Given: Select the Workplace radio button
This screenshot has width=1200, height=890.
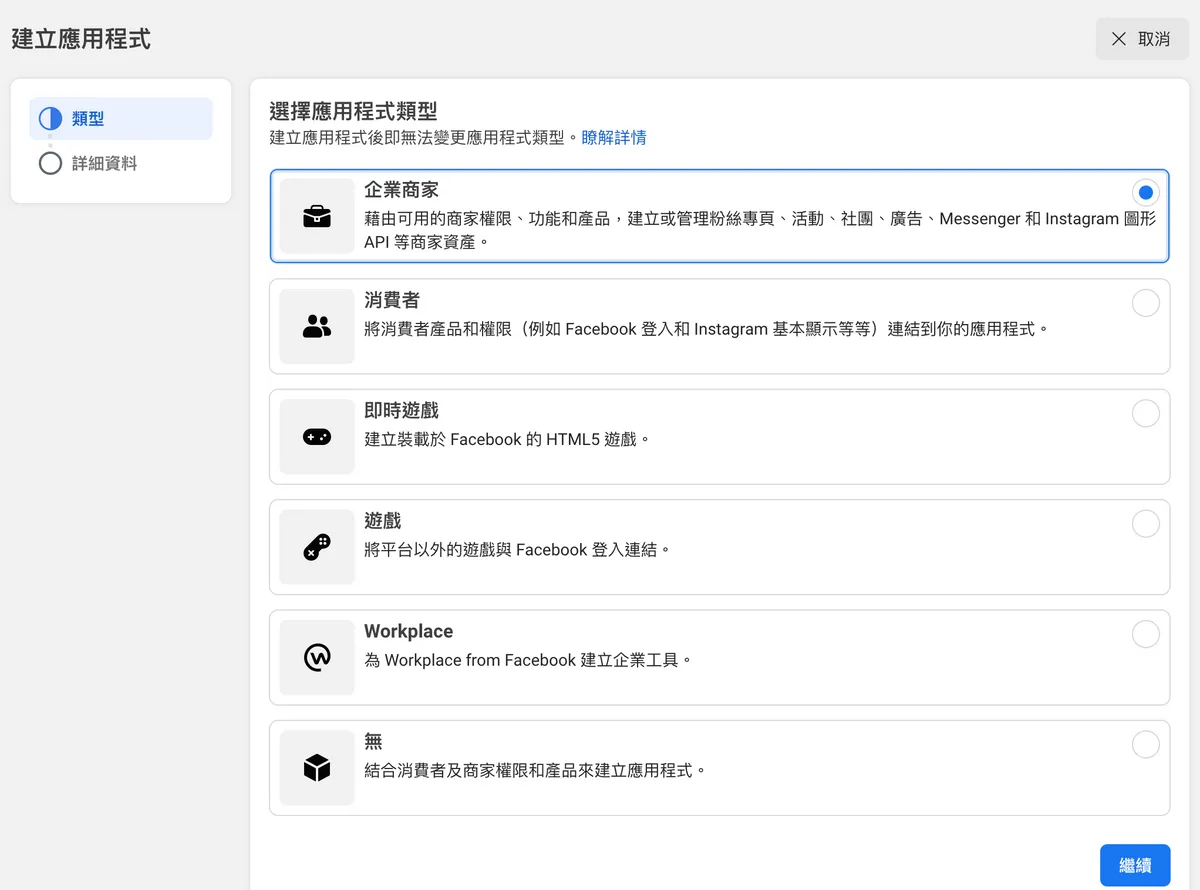Looking at the screenshot, I should point(1145,634).
